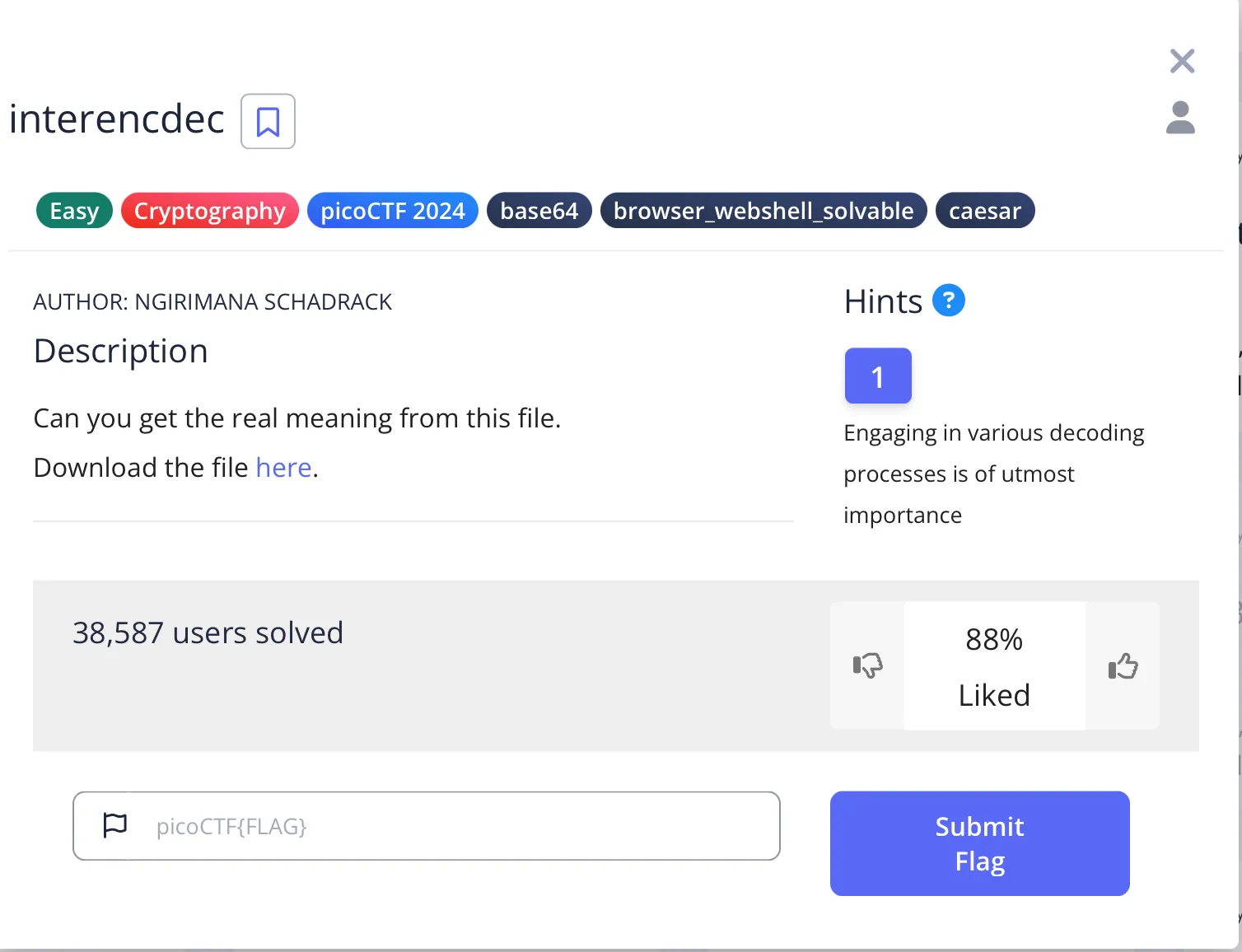Click the 88% Liked rating box
The height and width of the screenshot is (952, 1242).
coord(994,666)
